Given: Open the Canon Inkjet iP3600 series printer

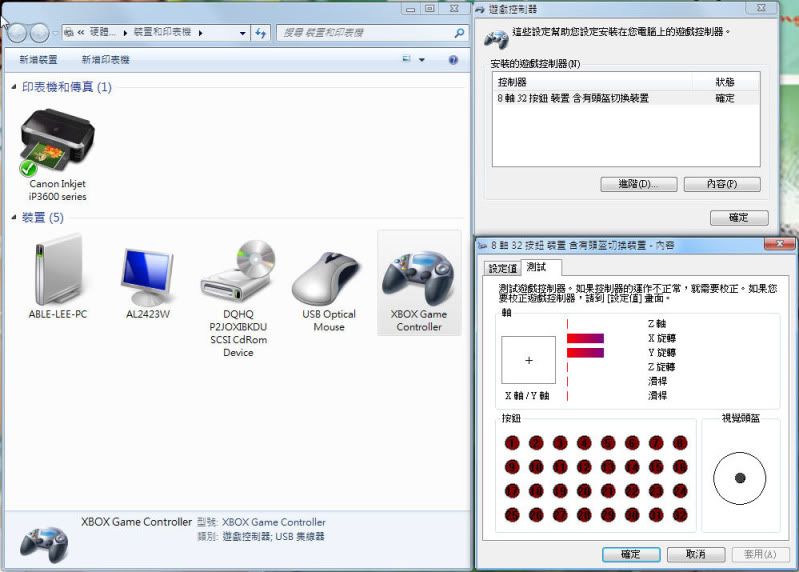Looking at the screenshot, I should (57, 143).
